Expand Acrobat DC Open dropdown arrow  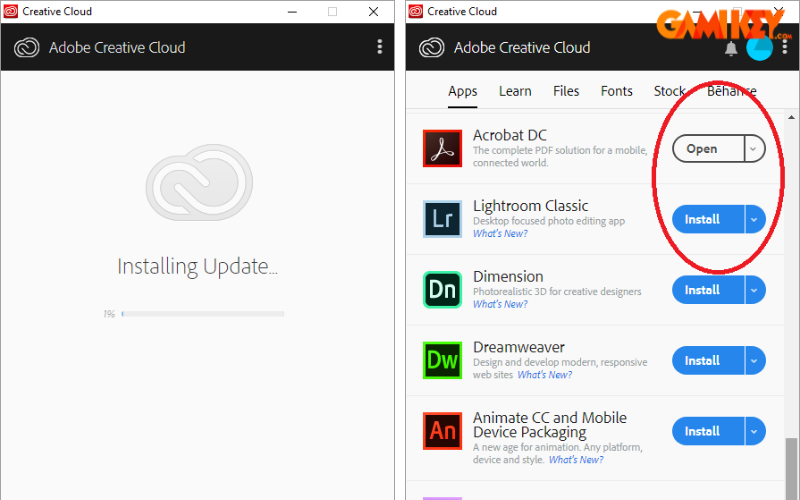754,148
